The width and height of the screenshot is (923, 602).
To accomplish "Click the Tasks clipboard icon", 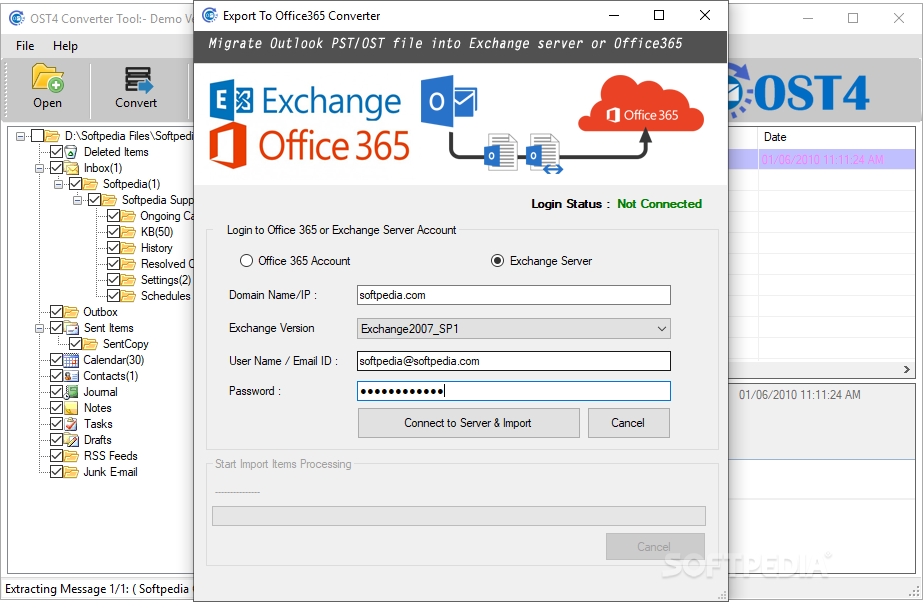I will 71,424.
